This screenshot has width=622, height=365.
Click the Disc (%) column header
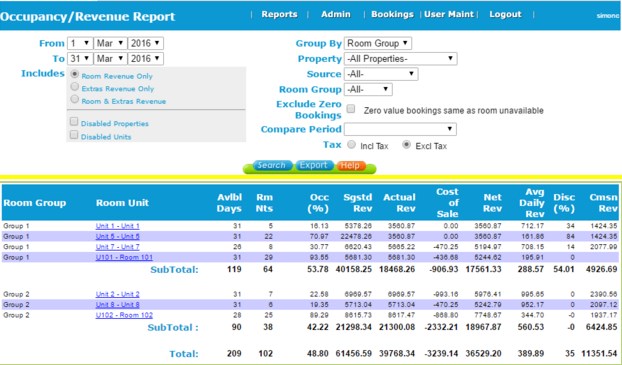point(564,203)
